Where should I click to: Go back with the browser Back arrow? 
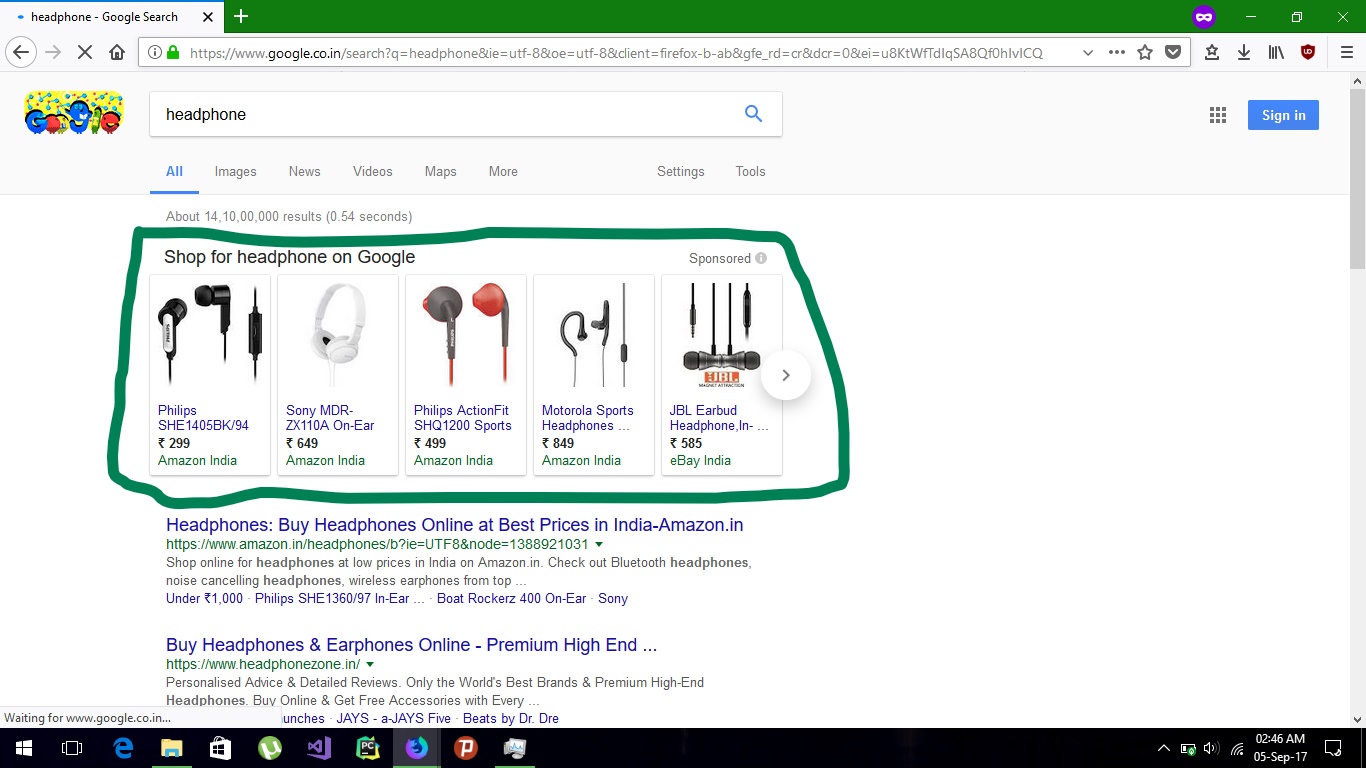(22, 52)
